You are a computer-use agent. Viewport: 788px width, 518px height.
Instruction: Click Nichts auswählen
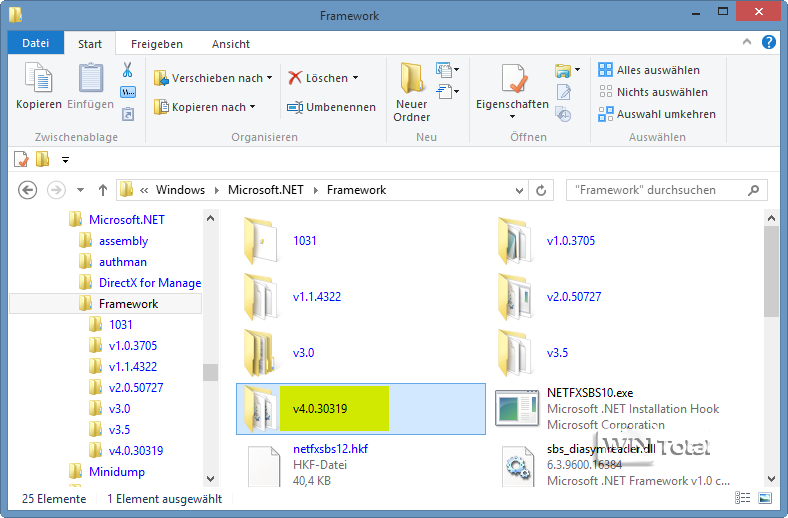[x=653, y=92]
